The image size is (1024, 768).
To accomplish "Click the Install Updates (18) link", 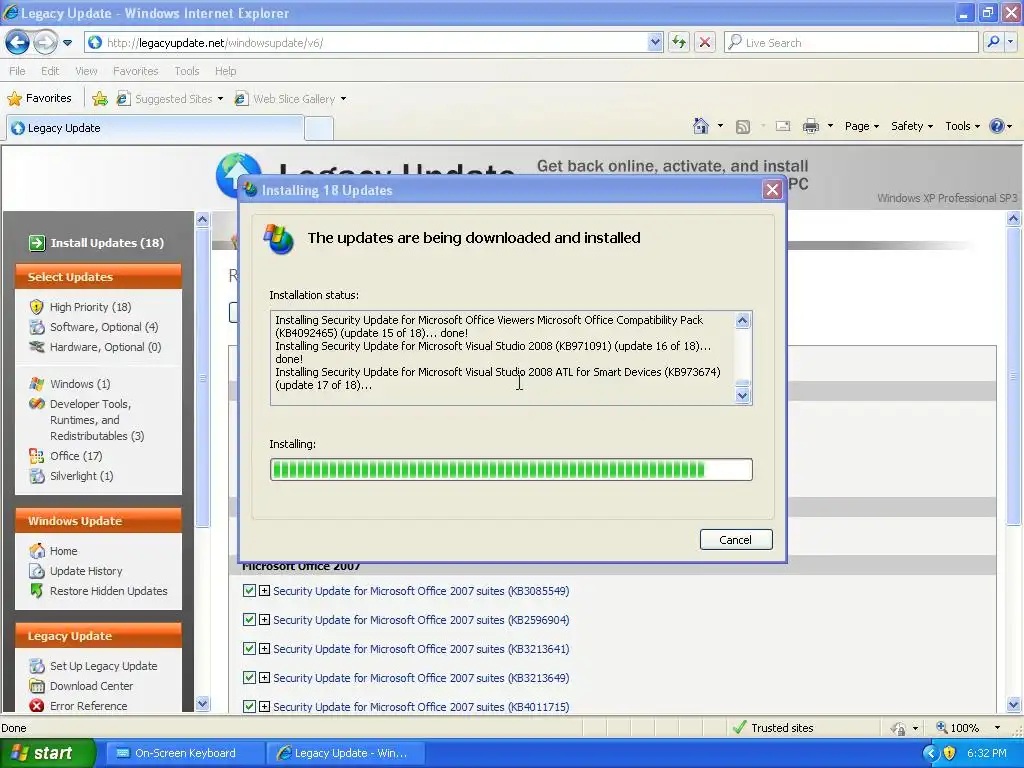I will 107,243.
